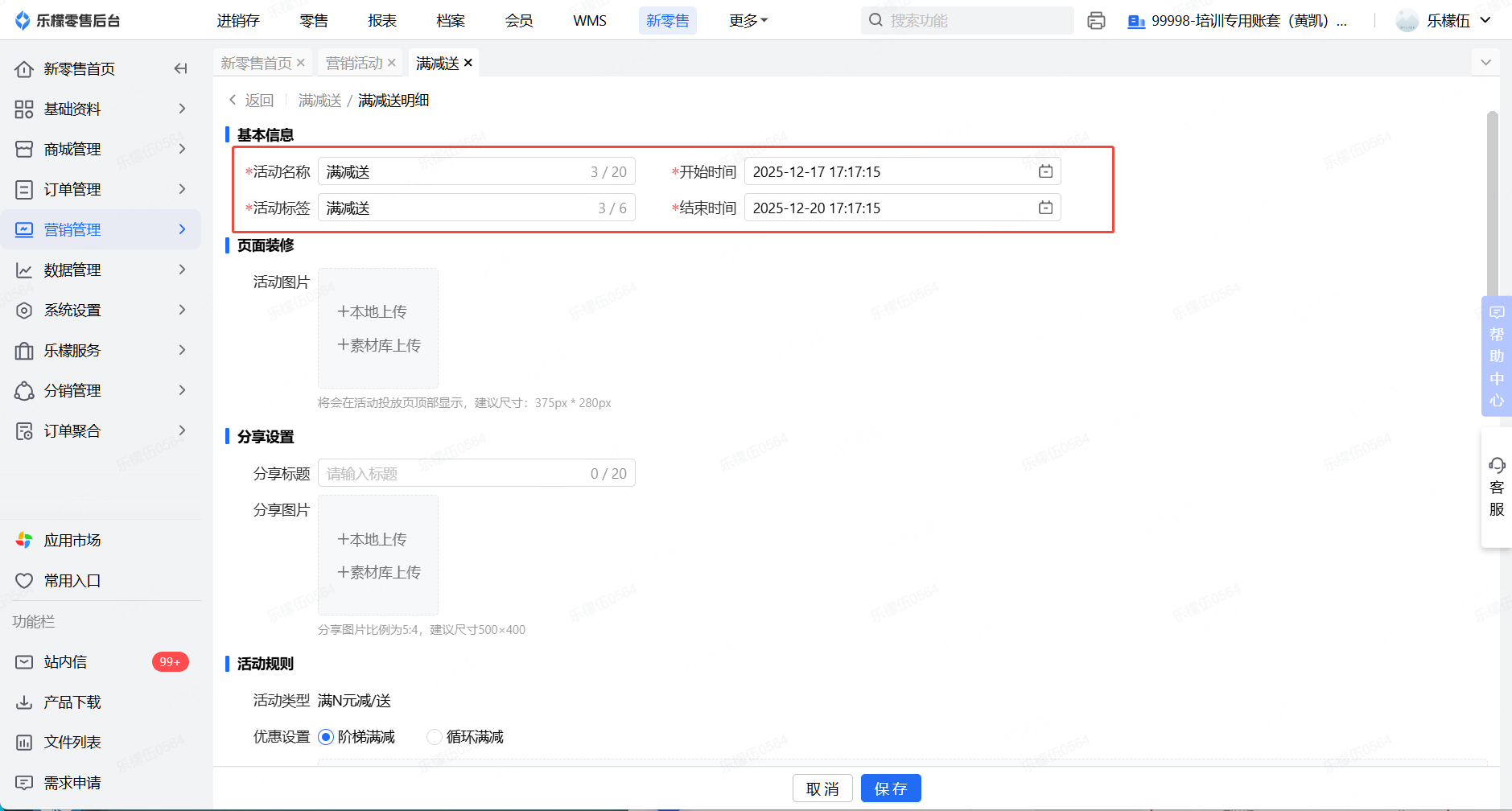Image resolution: width=1512 pixels, height=811 pixels.
Task: Close the 满减送 tab
Action: tap(468, 63)
